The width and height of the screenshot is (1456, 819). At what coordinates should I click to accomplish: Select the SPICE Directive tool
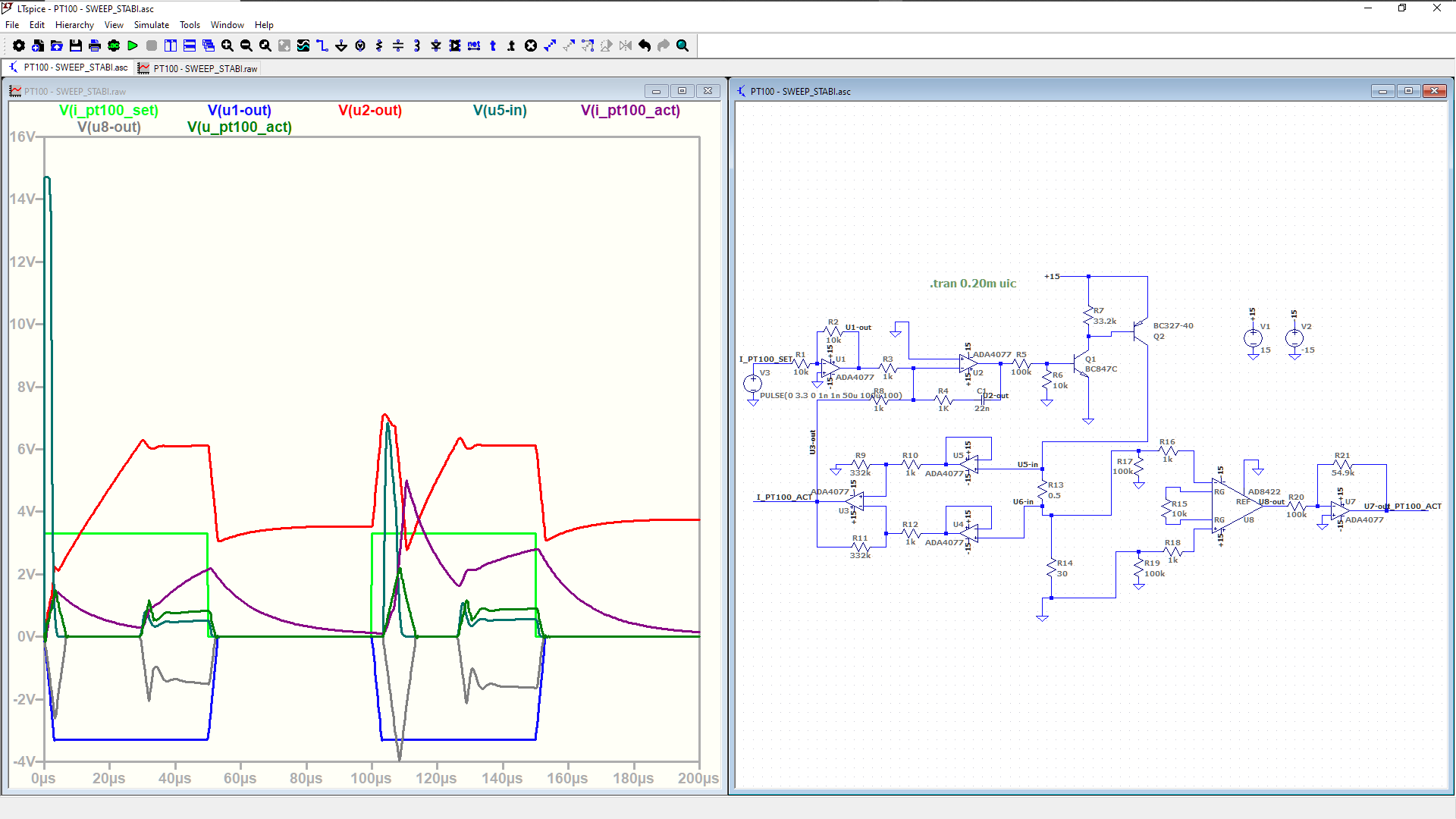512,45
